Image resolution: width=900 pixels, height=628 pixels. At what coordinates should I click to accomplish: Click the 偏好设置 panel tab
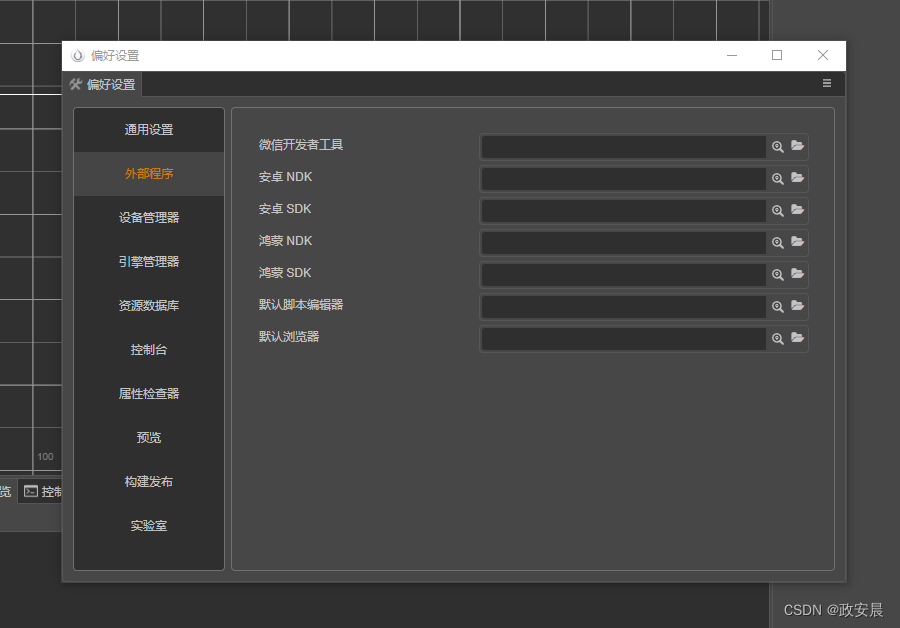(102, 84)
